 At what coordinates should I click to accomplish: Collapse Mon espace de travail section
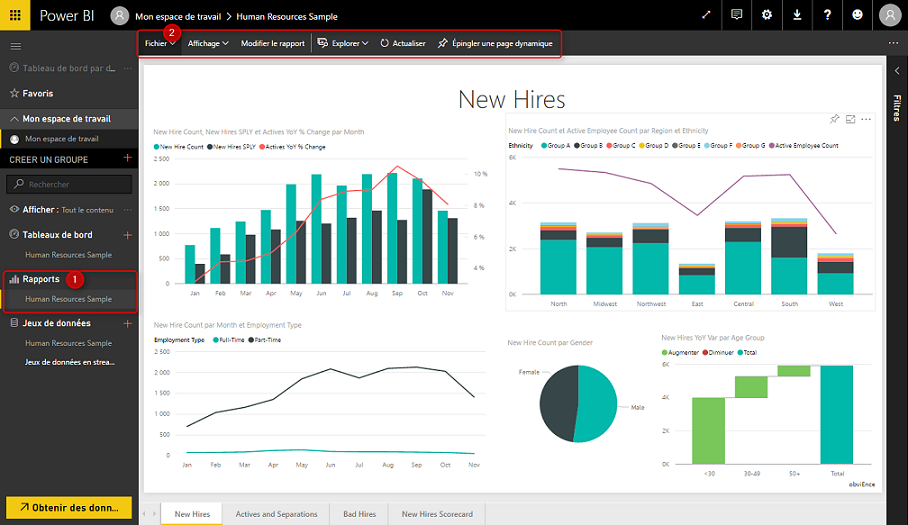tap(14, 119)
